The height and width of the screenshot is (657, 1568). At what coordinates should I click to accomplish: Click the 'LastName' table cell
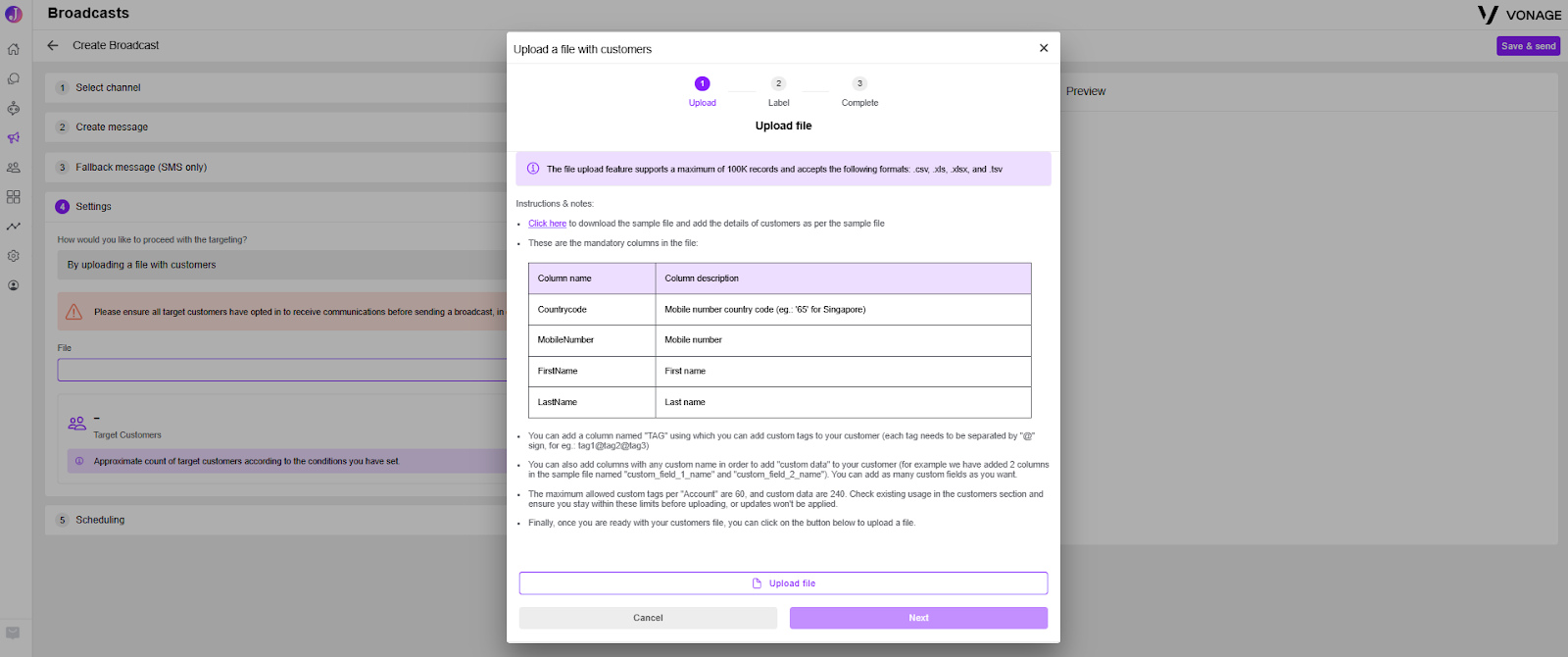click(x=592, y=402)
